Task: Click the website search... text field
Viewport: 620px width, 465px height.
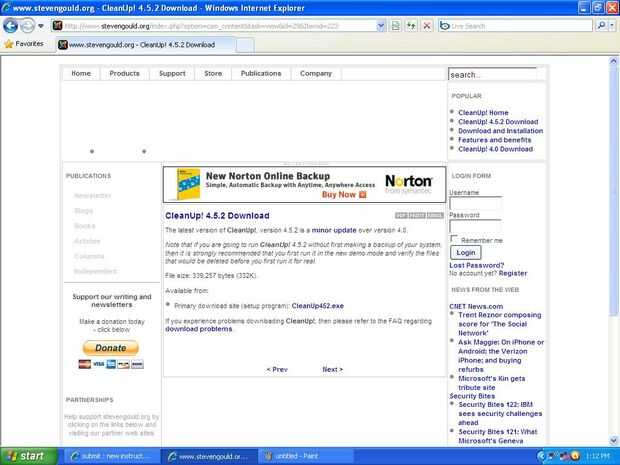Action: point(493,74)
